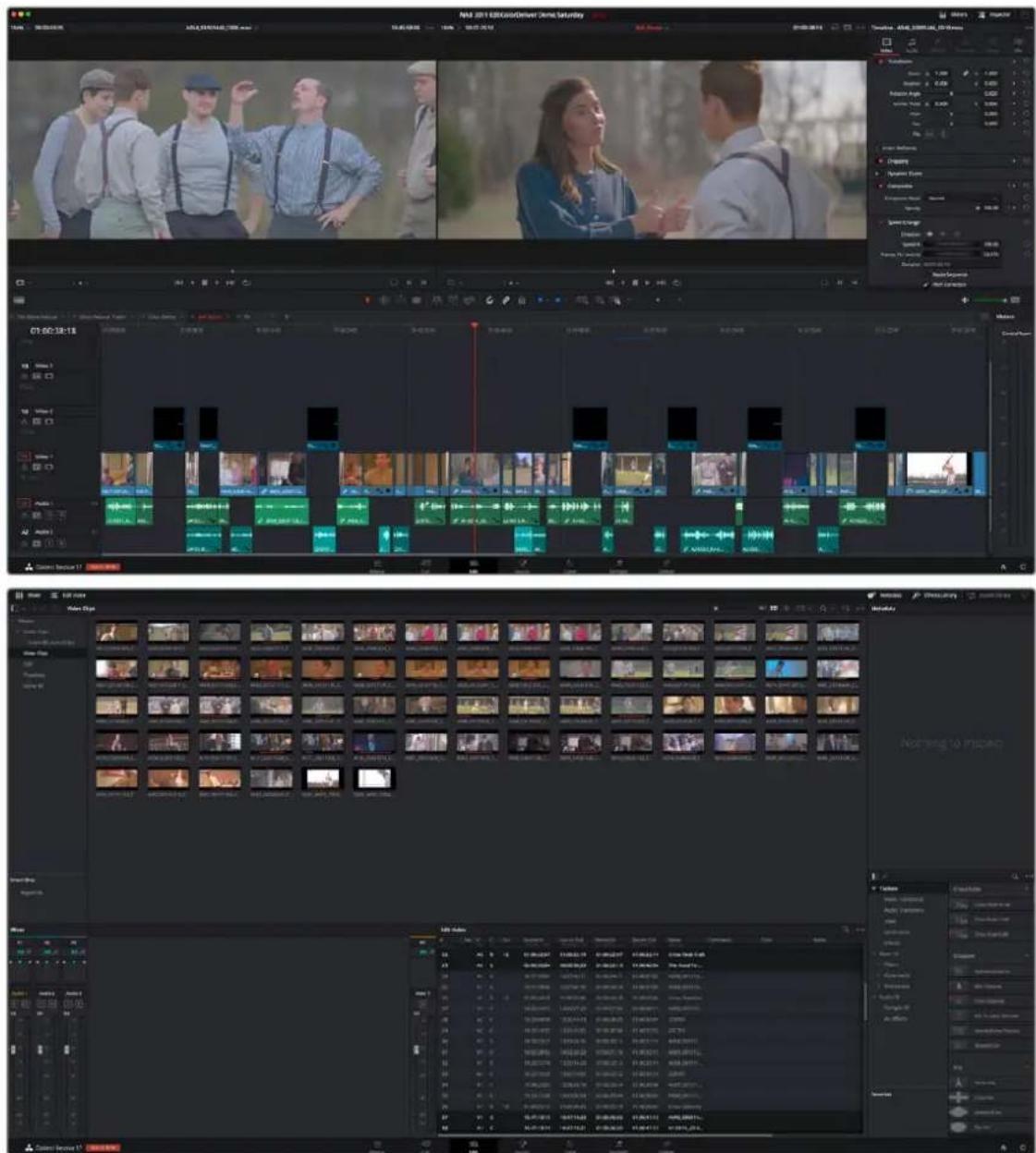
Task: Play the source viewer clip
Action: tap(217, 283)
